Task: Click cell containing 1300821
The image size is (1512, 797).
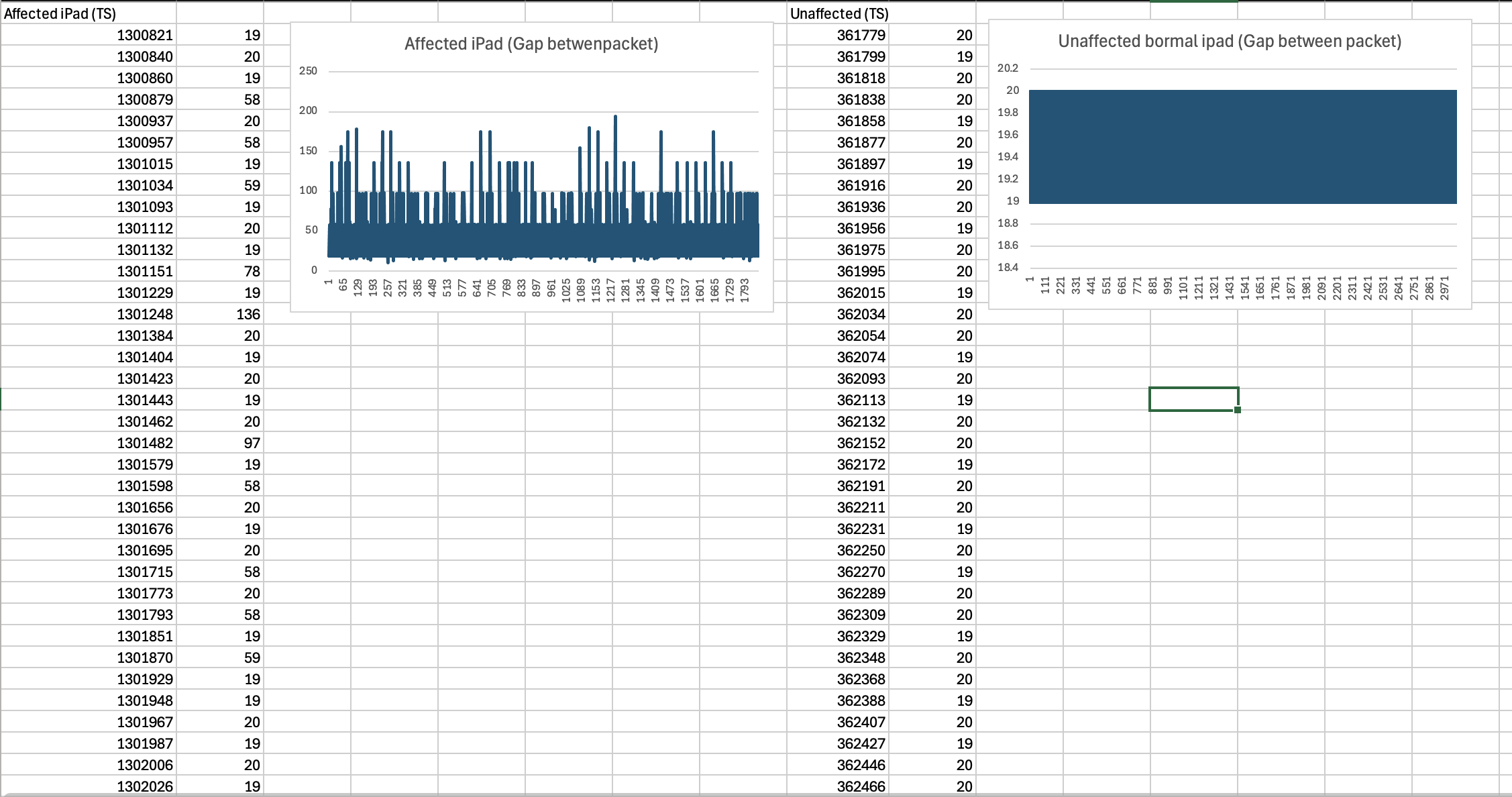Action: pyautogui.click(x=145, y=35)
